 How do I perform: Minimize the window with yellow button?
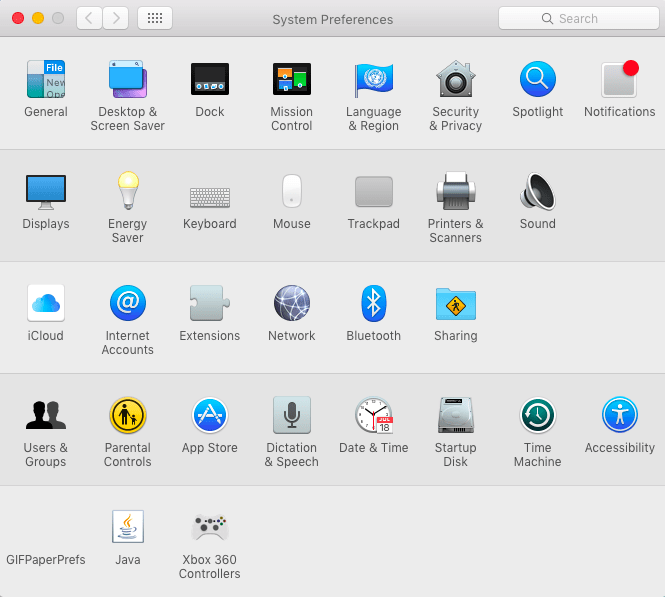tap(38, 18)
